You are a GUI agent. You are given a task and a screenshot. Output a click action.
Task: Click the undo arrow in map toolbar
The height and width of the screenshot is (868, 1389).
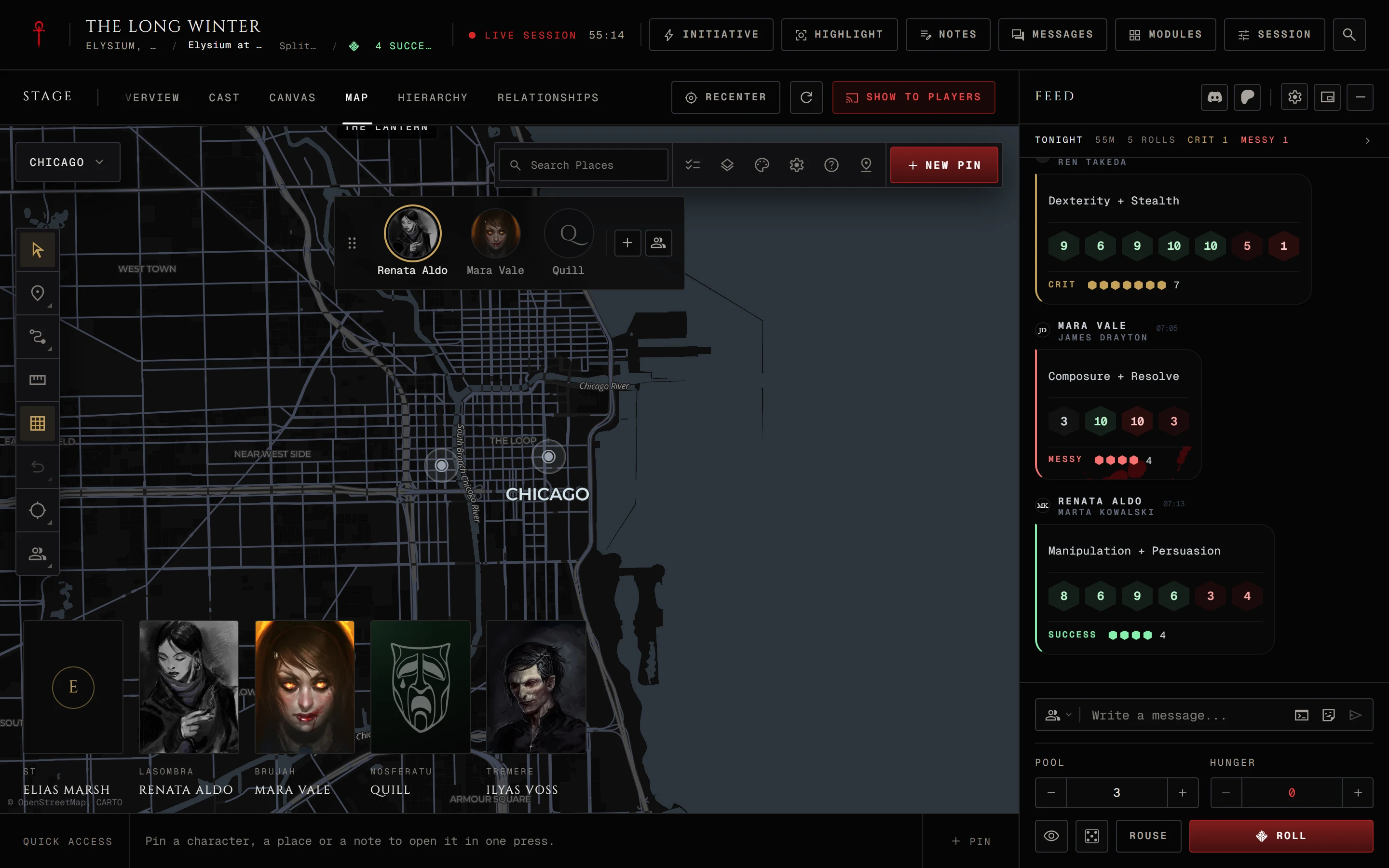[37, 466]
